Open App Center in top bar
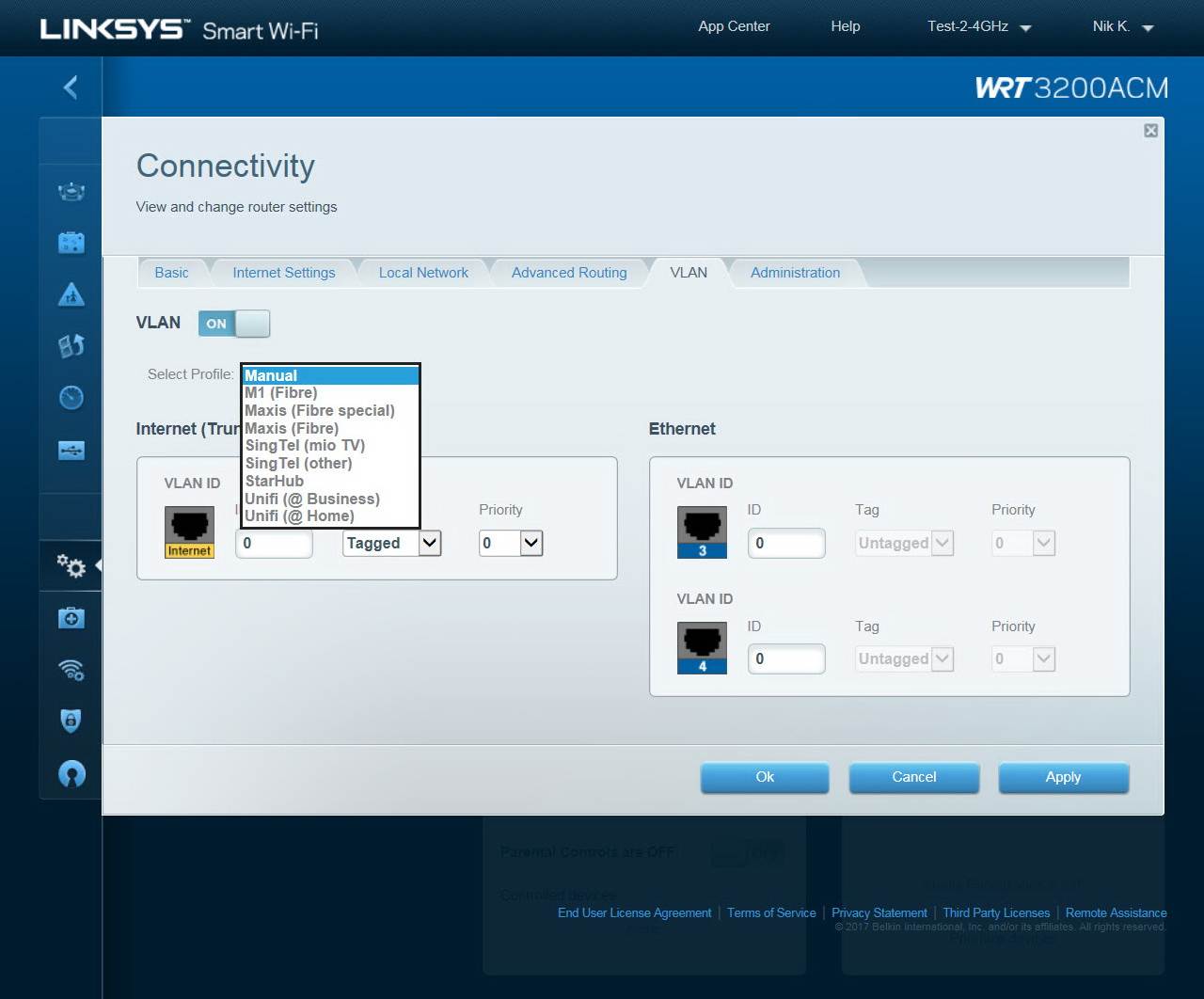 tap(734, 26)
